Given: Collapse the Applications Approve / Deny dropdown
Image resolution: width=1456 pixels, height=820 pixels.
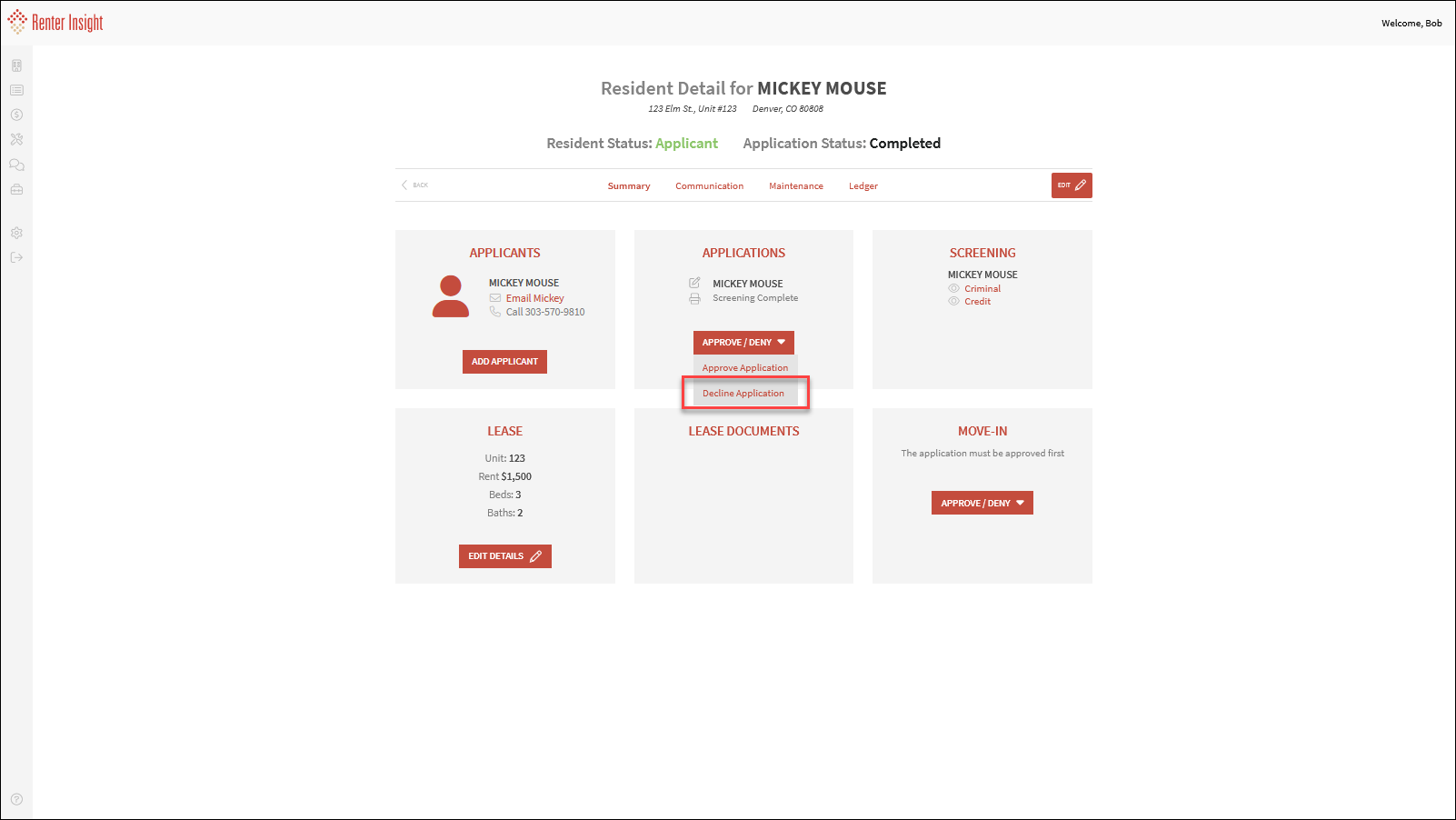Looking at the screenshot, I should click(x=743, y=343).
